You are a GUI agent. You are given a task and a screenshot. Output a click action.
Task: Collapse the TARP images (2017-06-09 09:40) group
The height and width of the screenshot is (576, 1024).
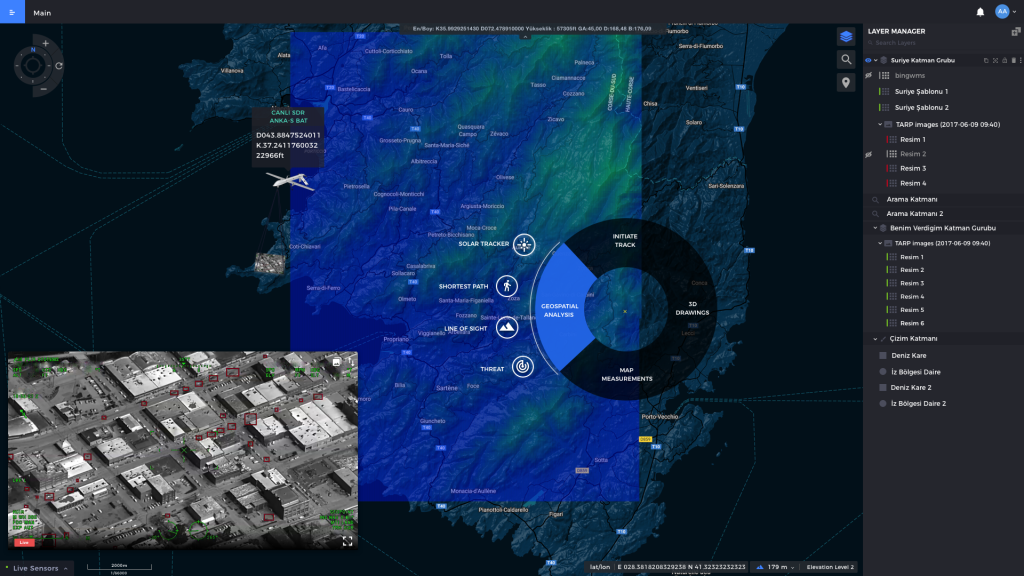tap(880, 124)
